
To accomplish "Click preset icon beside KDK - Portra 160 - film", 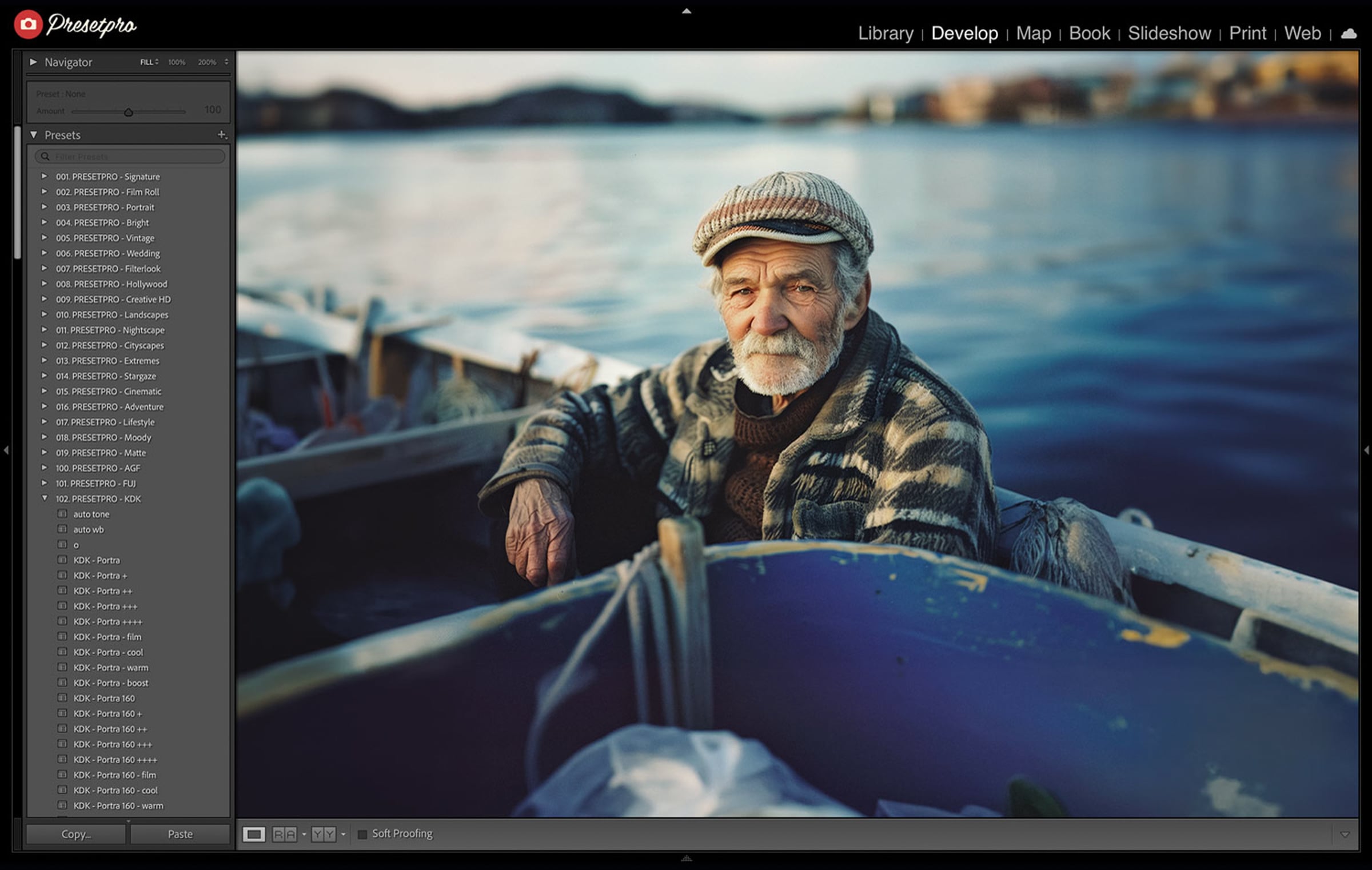I will pyautogui.click(x=62, y=775).
